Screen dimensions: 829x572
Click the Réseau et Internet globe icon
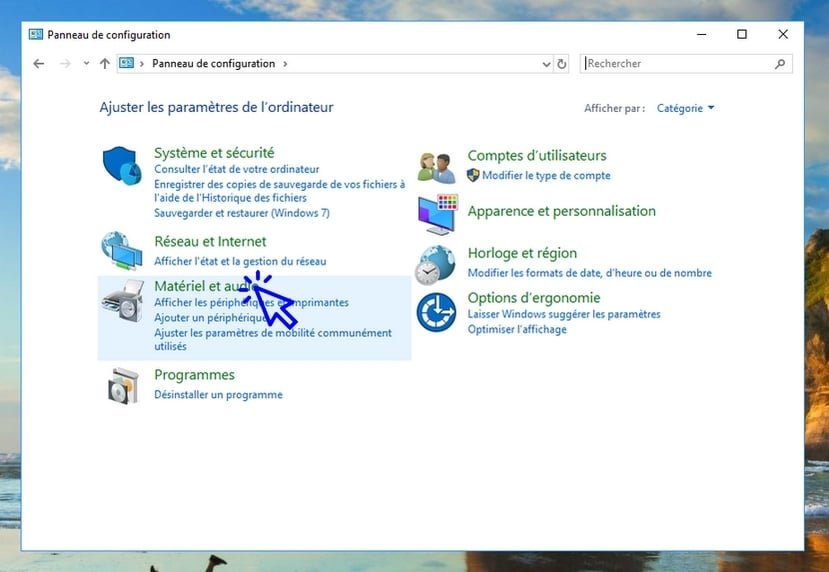click(x=122, y=251)
